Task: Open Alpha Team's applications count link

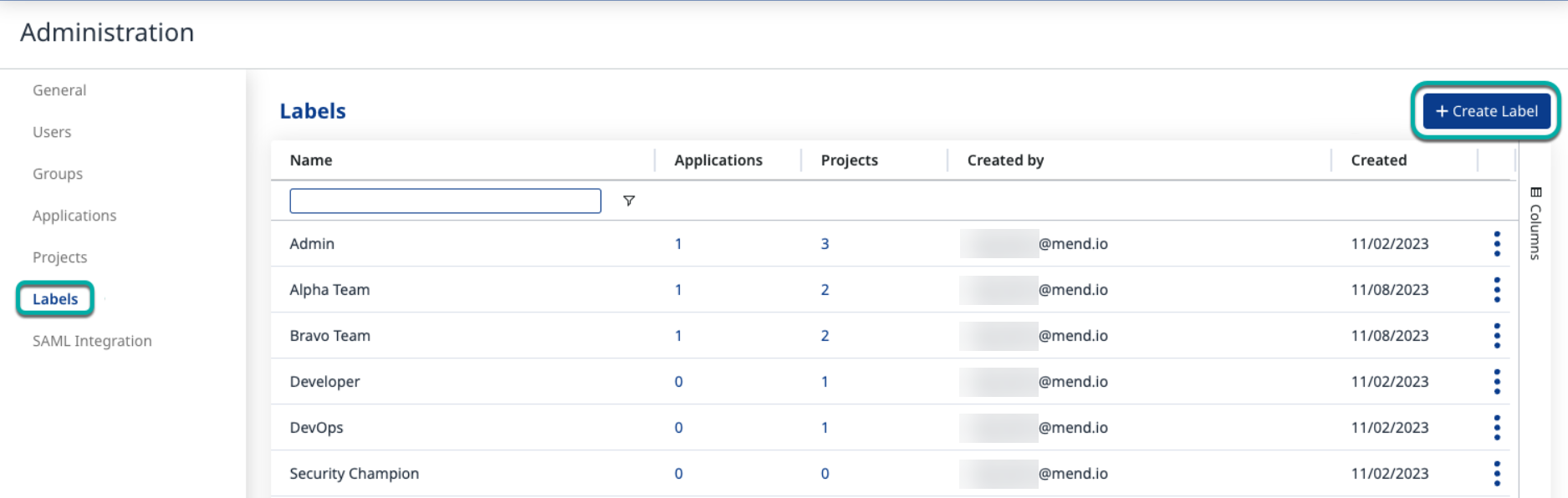Action: [678, 290]
